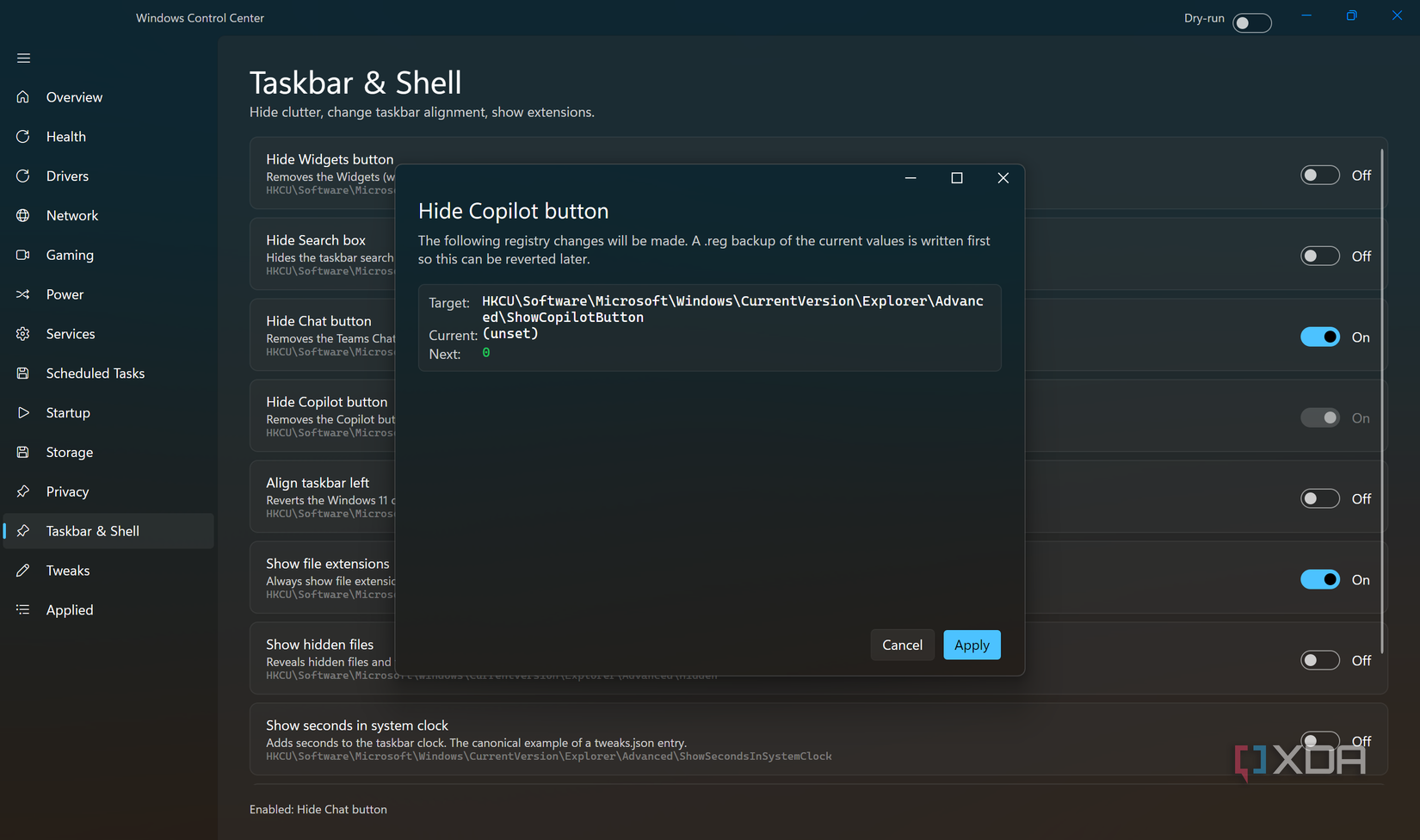Click the '(unset)' current value
Screen dimensions: 1420x840
pyautogui.click(x=510, y=334)
